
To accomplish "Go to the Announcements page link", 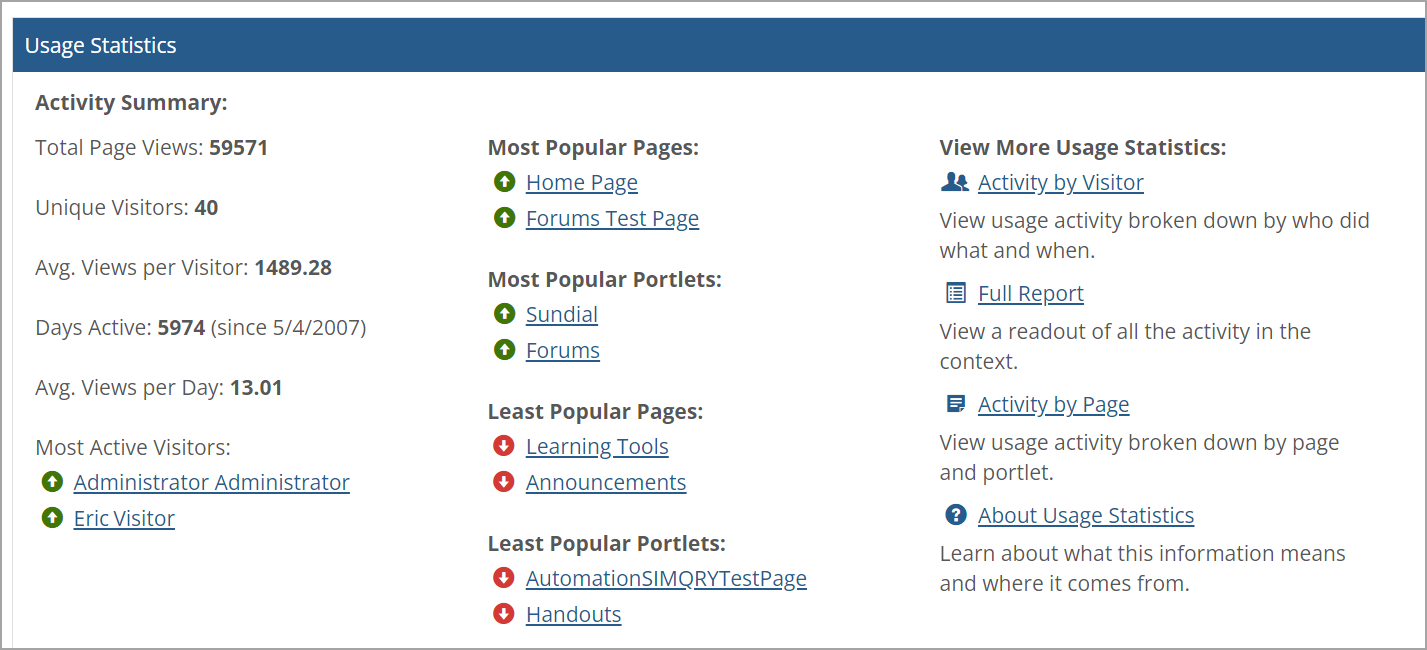I will 605,482.
